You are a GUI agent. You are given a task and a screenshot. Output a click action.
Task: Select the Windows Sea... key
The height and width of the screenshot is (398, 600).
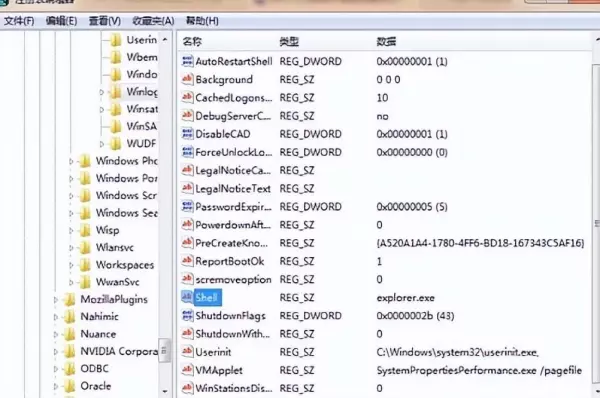coord(126,212)
